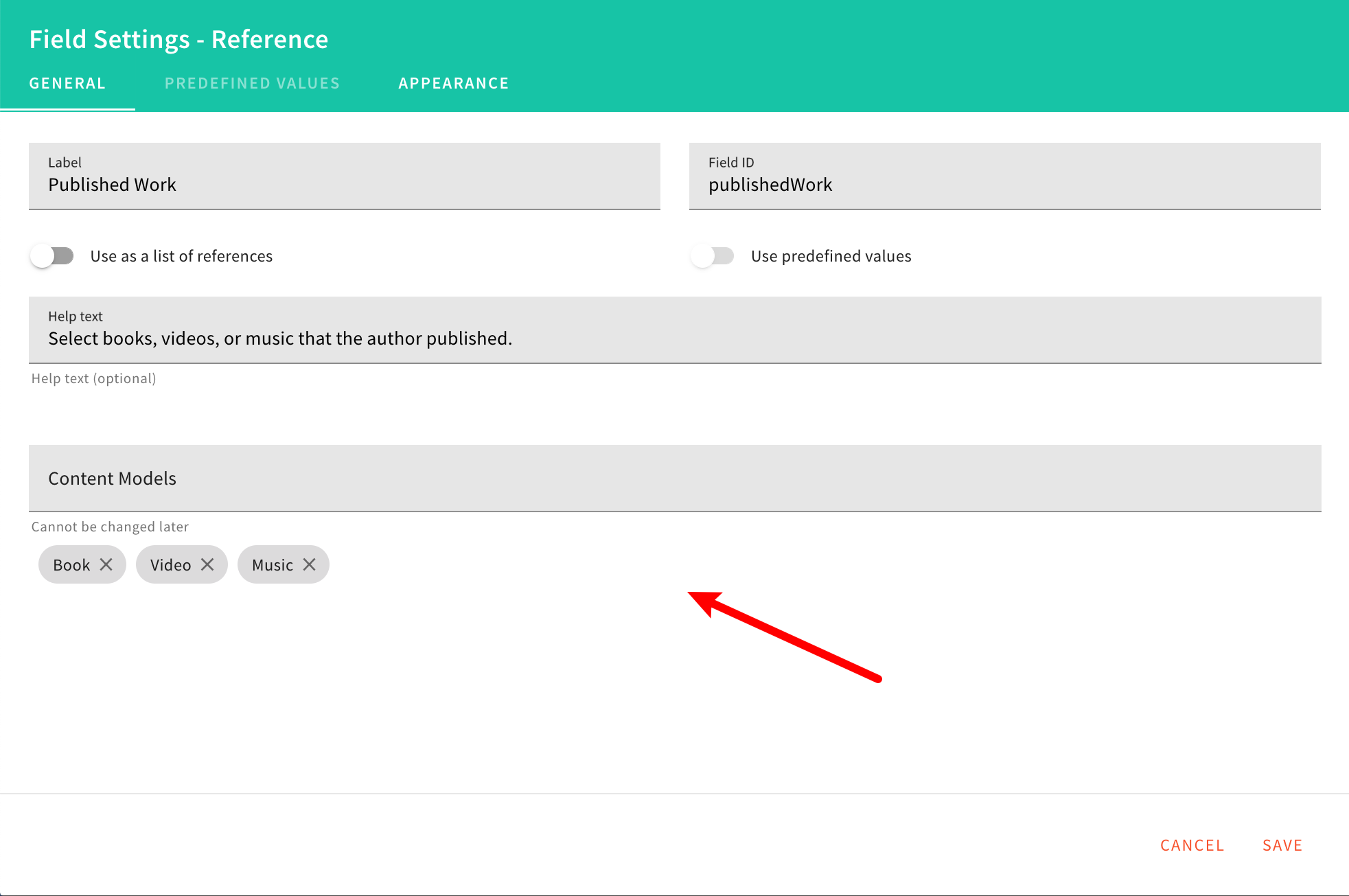The height and width of the screenshot is (896, 1349).
Task: Delete Video from allowed content models
Action: point(209,564)
